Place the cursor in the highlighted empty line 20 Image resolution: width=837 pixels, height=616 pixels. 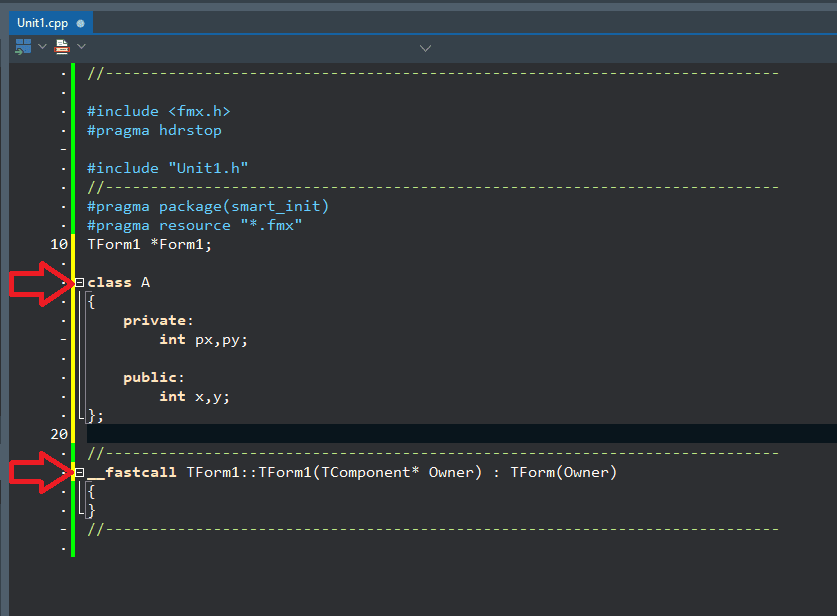(x=462, y=433)
